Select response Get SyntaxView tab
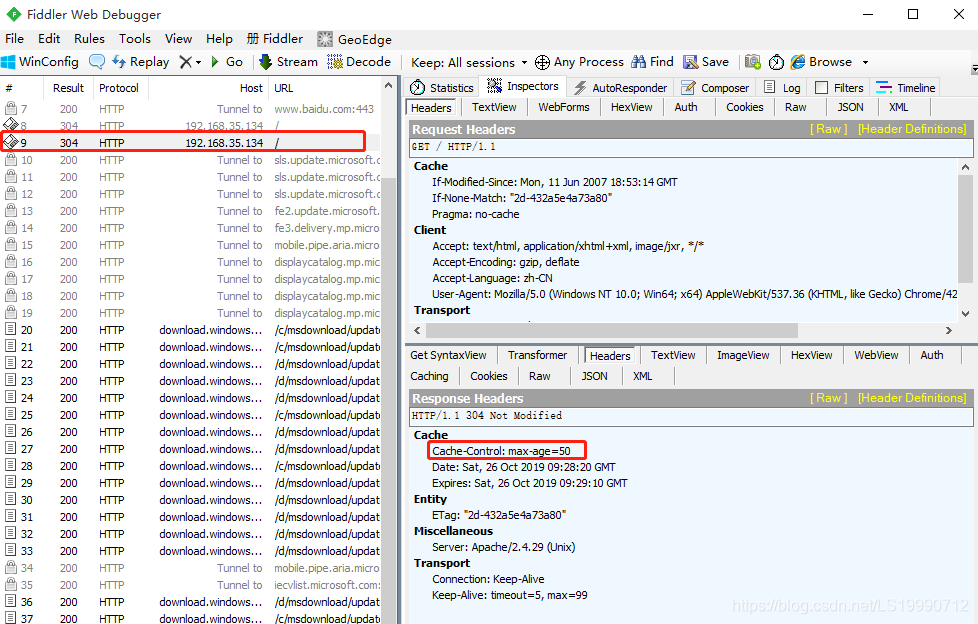 (448, 355)
